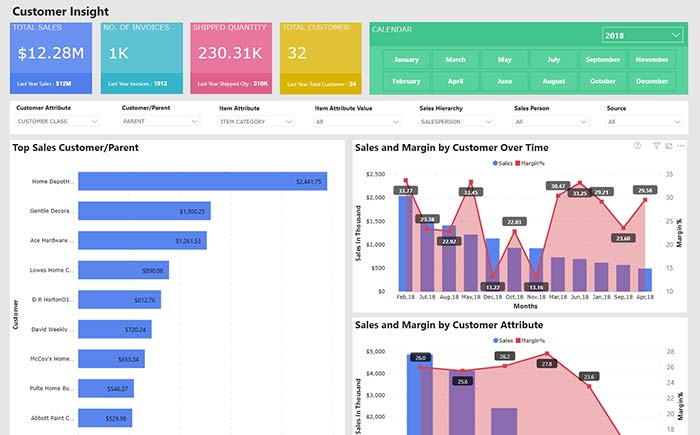Select the Ace Hardware bar showing $1,261.53
Screen dimensions: 700x435
[x=142, y=240]
